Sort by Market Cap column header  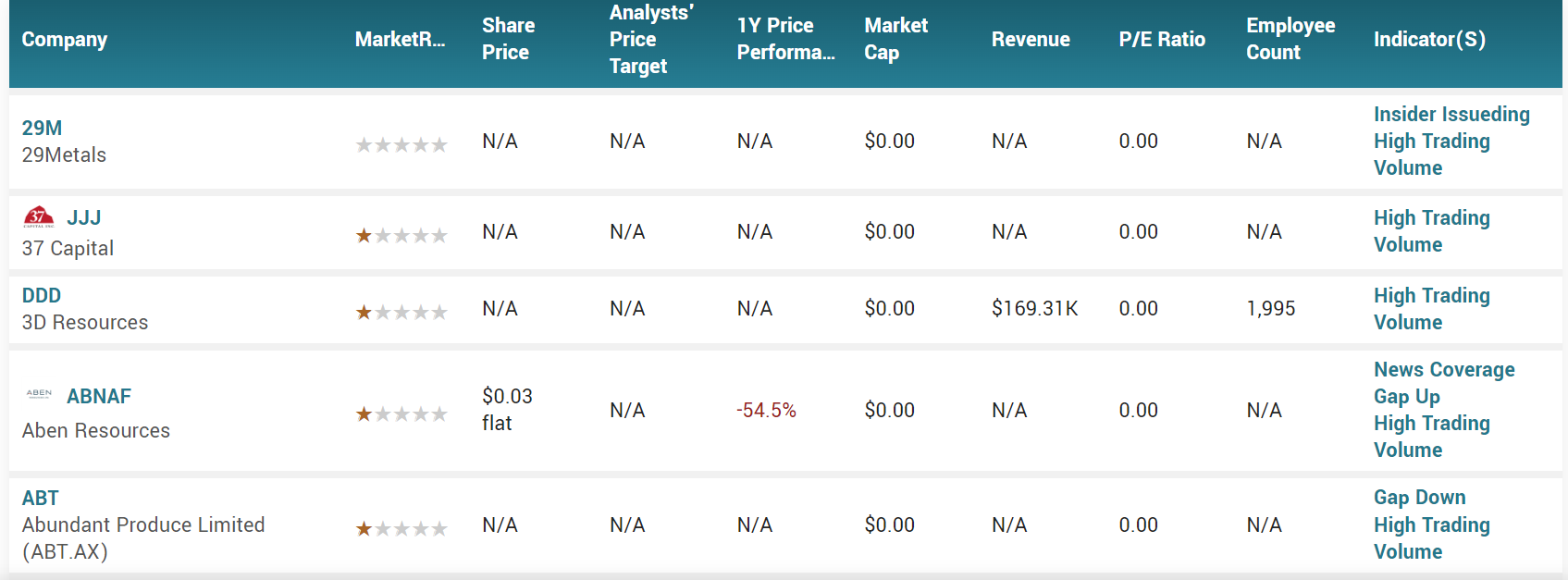click(895, 39)
